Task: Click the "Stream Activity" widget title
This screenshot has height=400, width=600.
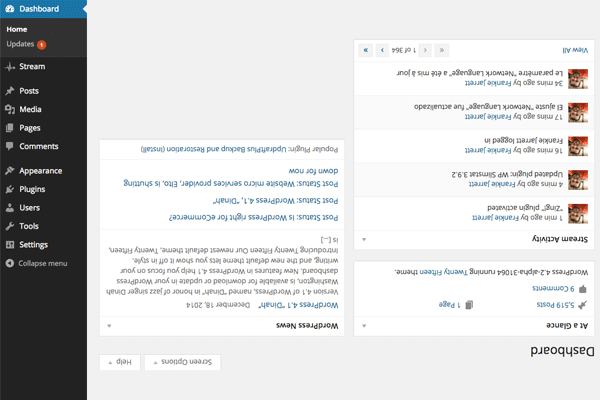Action: 560,239
